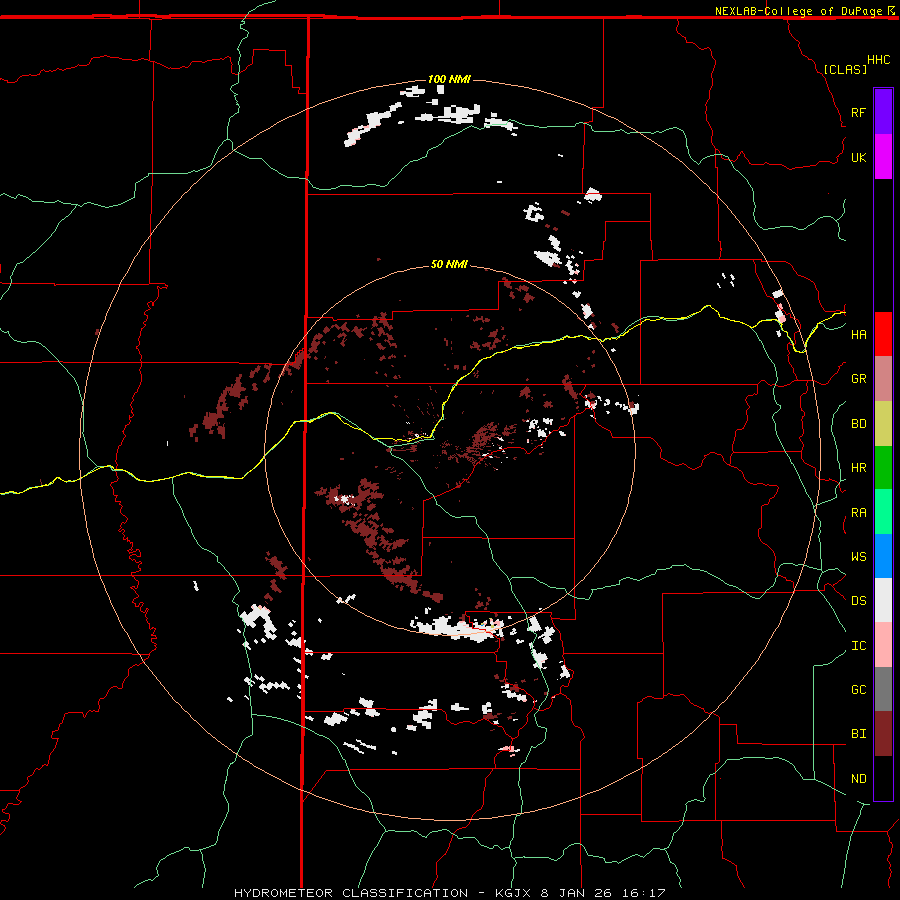Click the 100 NMI range ring label
The image size is (900, 900).
[449, 79]
